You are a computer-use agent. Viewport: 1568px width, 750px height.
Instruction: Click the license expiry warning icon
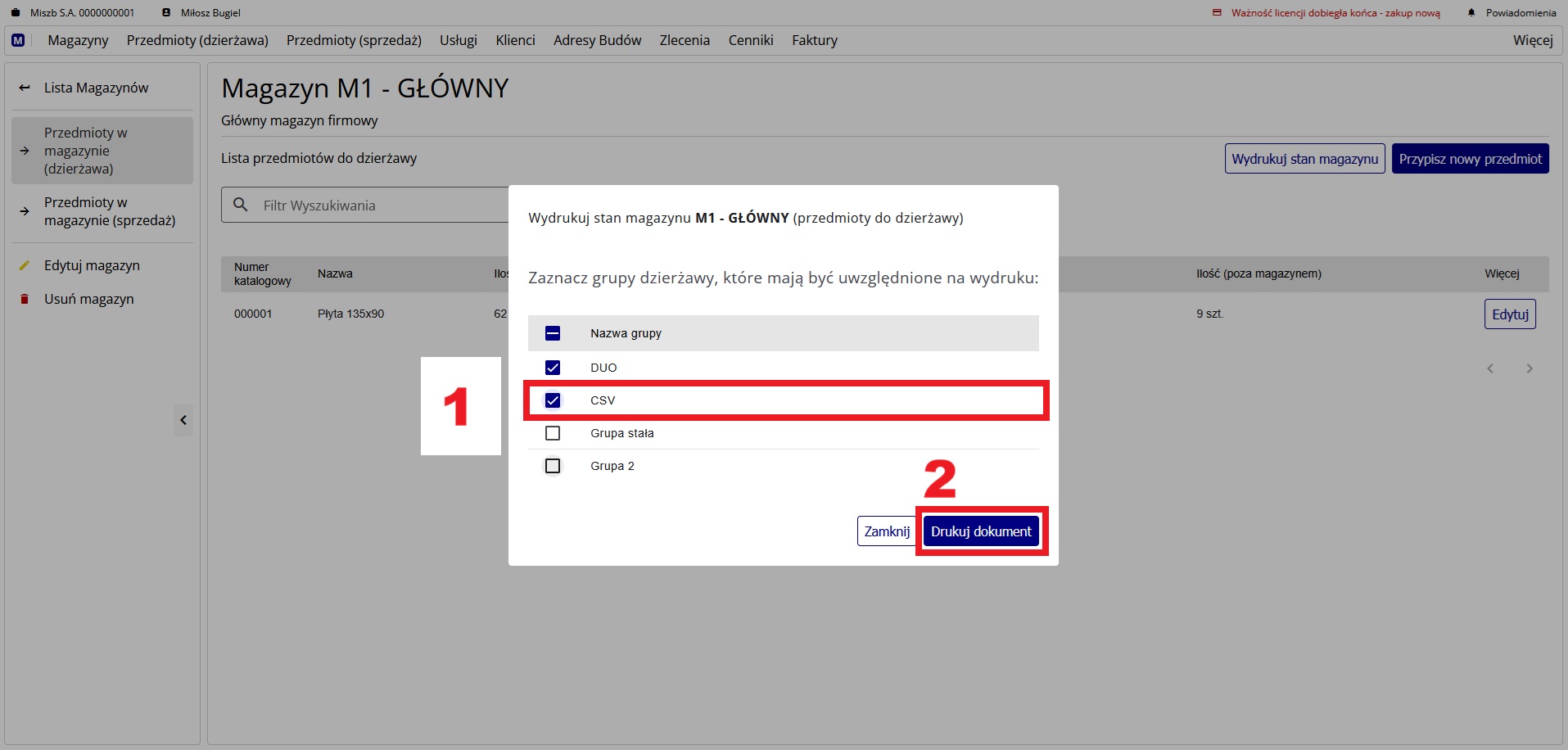pos(1217,13)
